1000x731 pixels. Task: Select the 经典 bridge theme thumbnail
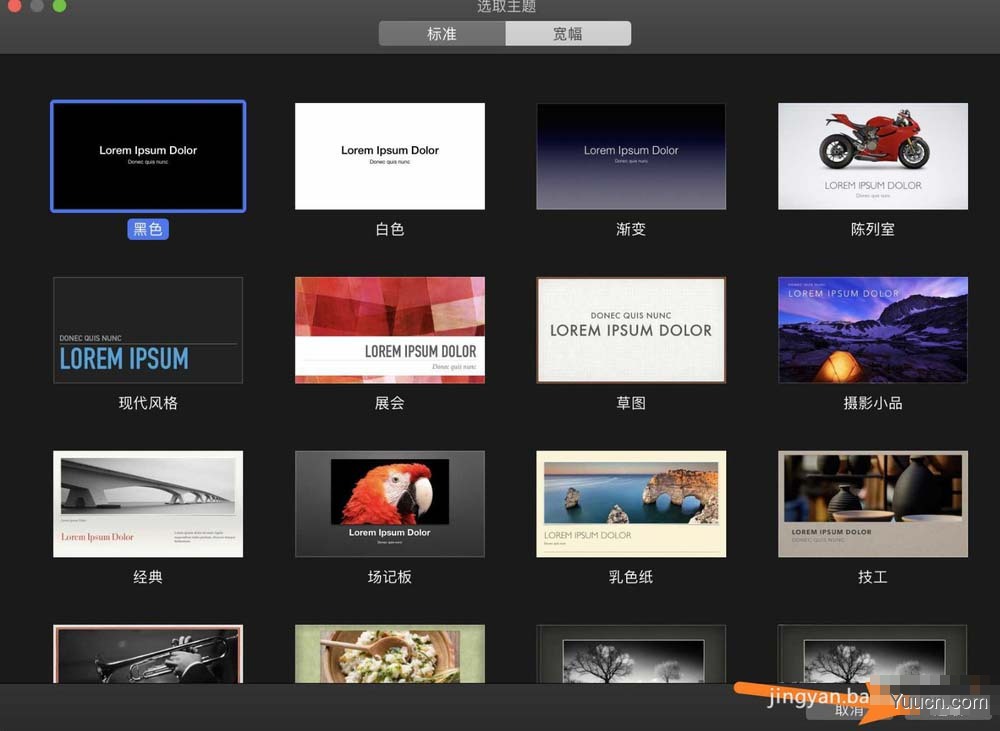coord(148,504)
